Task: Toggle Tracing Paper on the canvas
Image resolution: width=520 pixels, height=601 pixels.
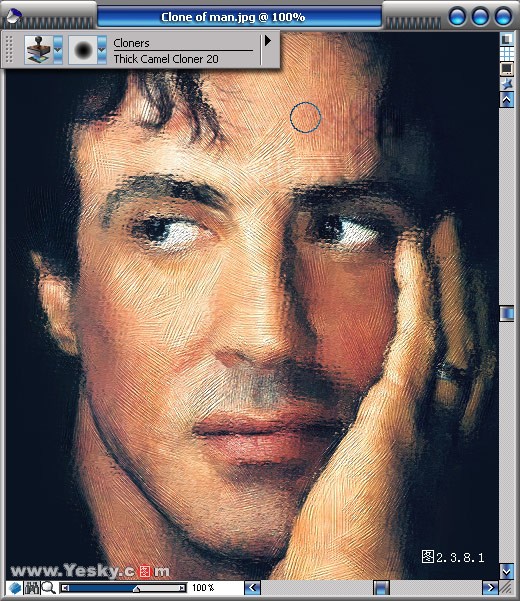Action: point(507,39)
